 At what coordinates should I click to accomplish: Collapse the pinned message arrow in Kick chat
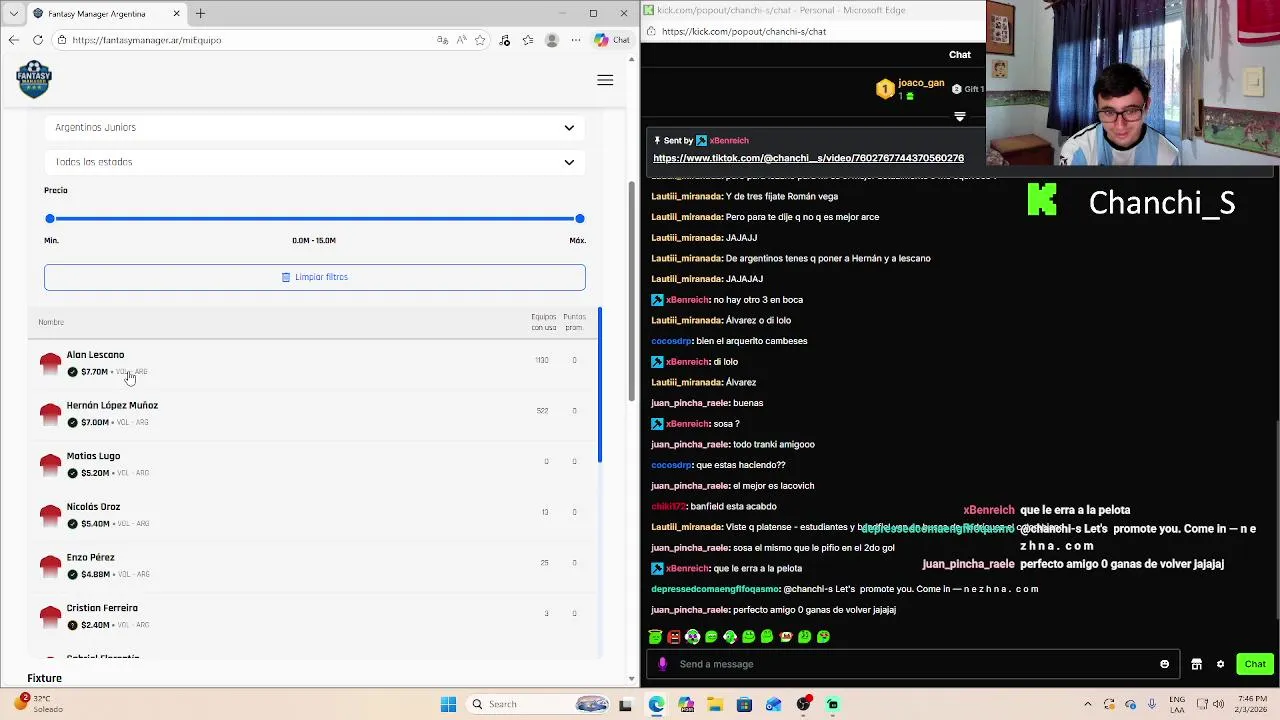[960, 117]
